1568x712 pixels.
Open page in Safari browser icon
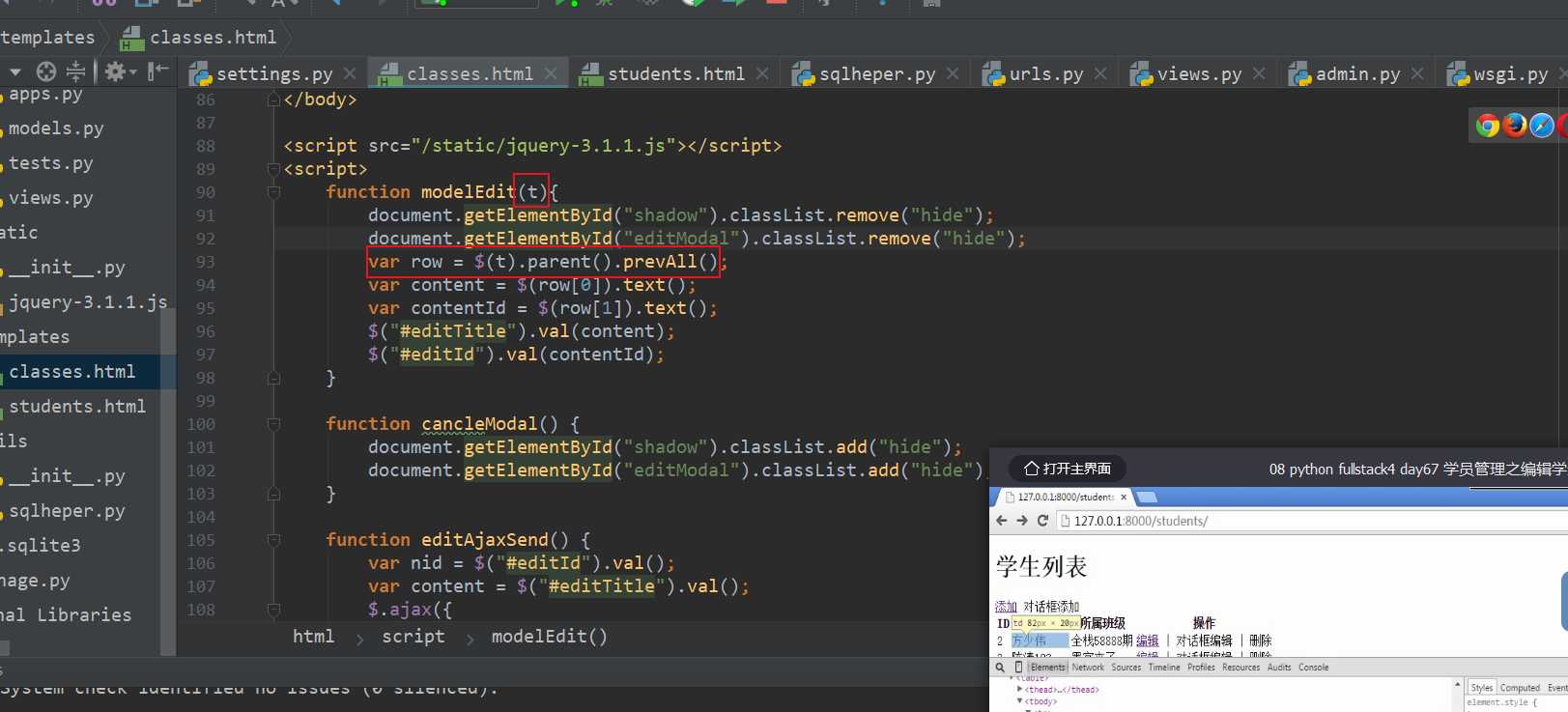pos(1542,125)
